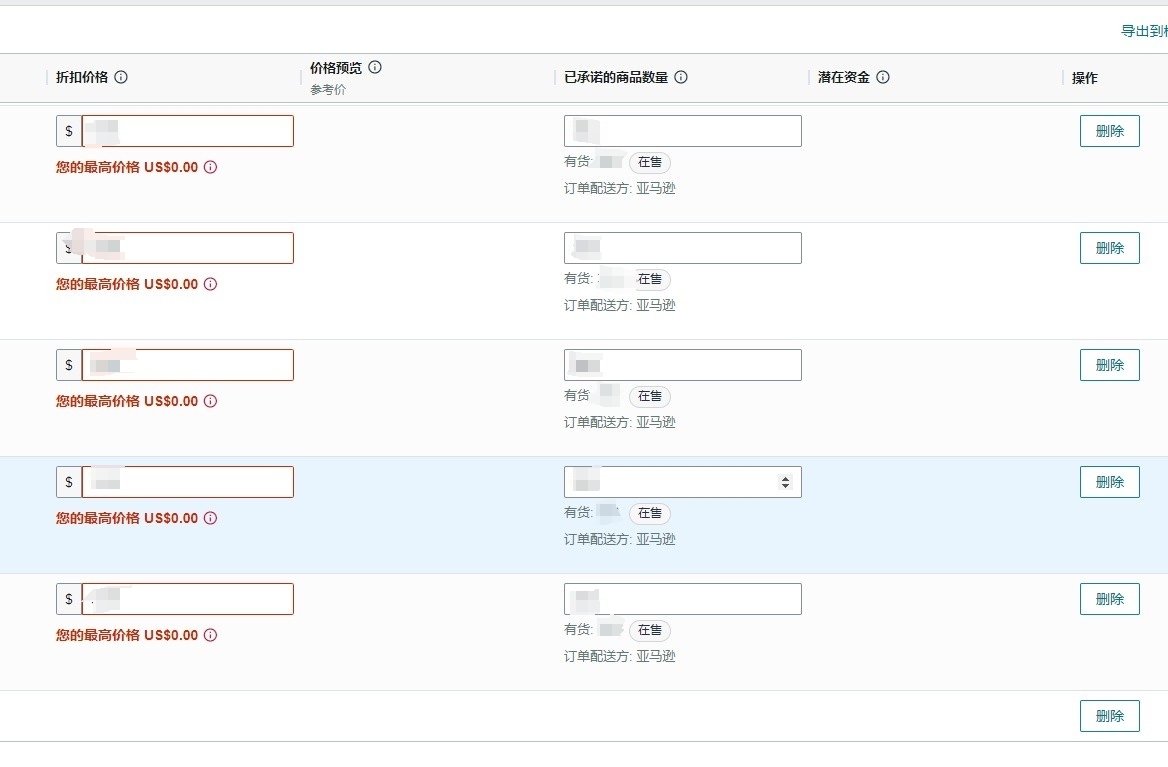Click quantity stepper arrows in highlighted row
1168x767 pixels.
[785, 482]
